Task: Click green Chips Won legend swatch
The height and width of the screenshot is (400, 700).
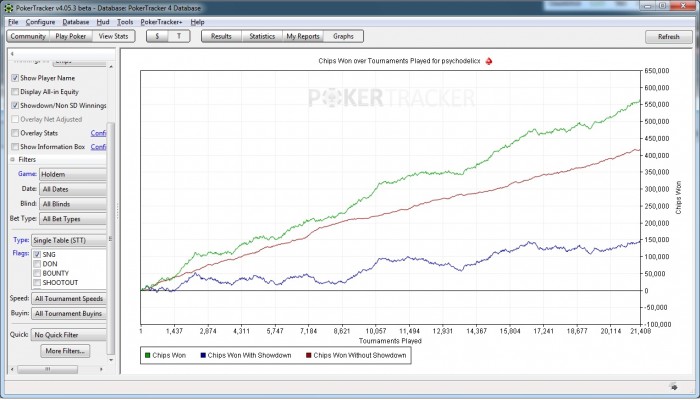Action: 148,355
